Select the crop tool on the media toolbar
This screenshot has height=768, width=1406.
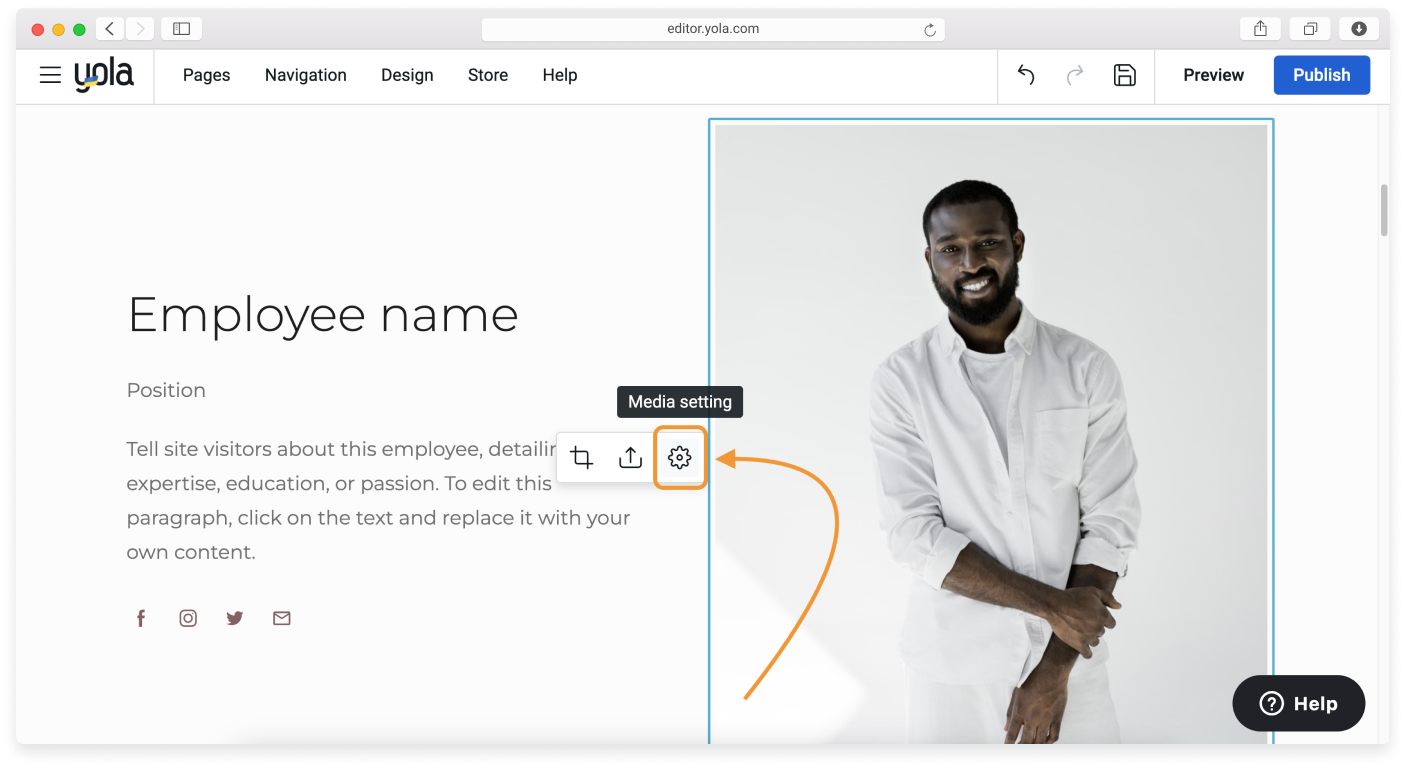pyautogui.click(x=581, y=457)
